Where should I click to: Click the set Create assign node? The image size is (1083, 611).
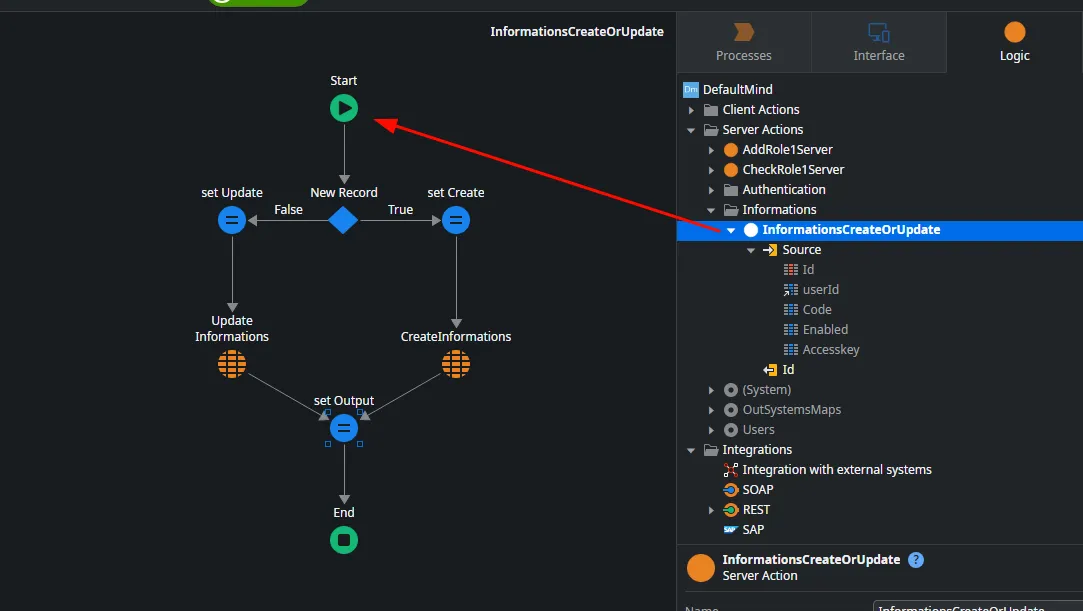point(456,220)
